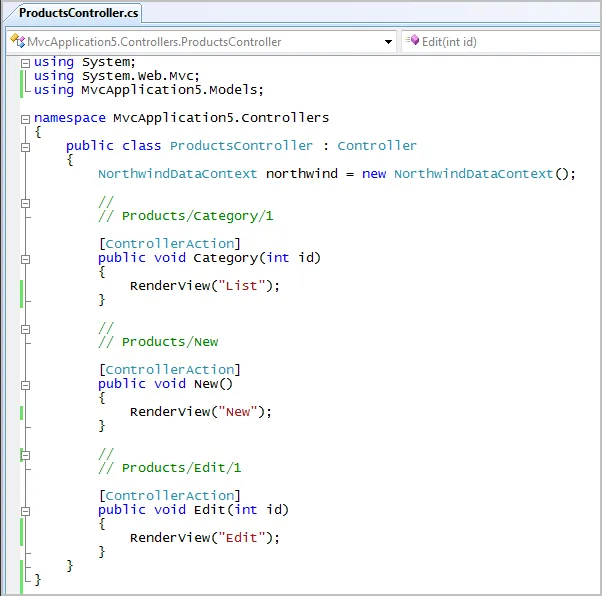Open the class navigation dropdown arrow

coord(389,42)
